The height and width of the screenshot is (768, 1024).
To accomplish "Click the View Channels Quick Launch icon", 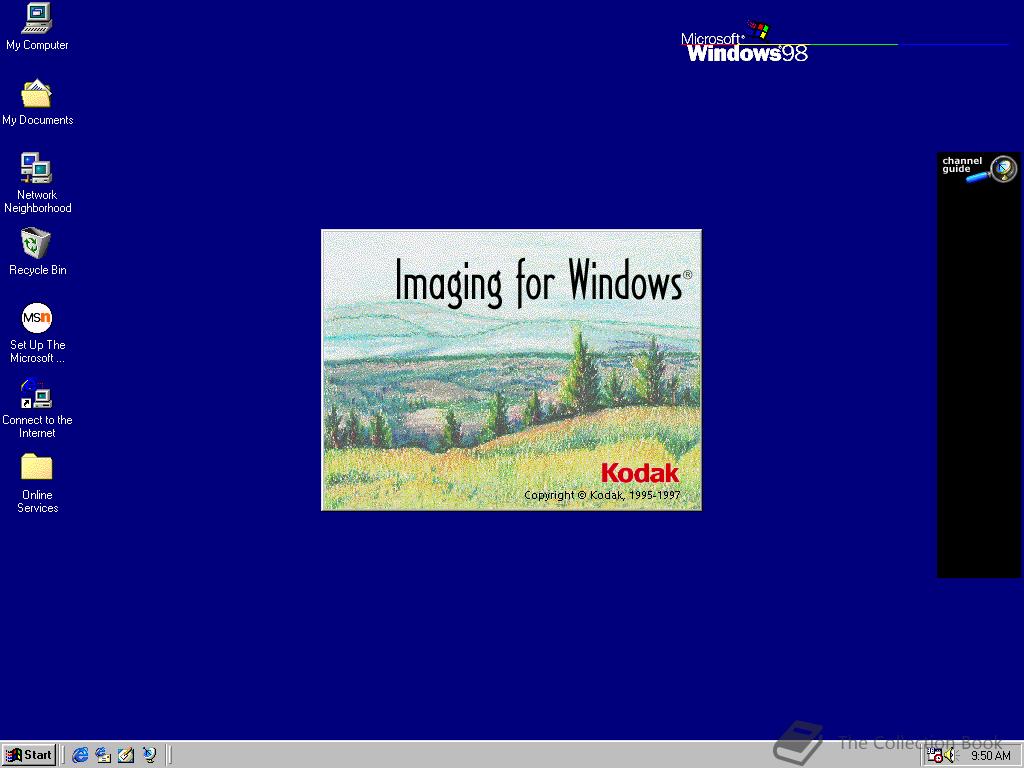I will [x=150, y=756].
